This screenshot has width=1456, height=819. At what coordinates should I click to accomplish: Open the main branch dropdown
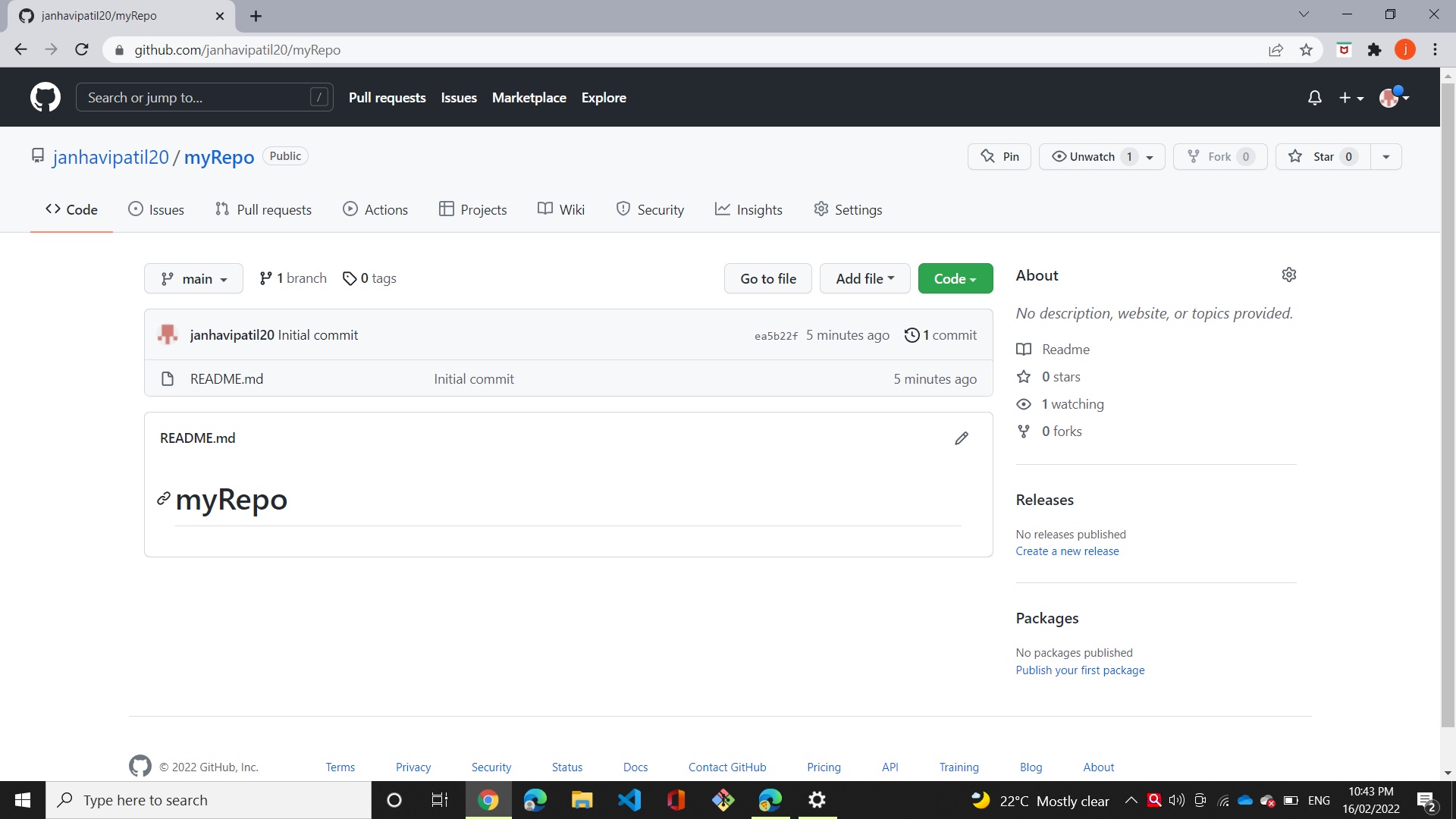point(193,278)
